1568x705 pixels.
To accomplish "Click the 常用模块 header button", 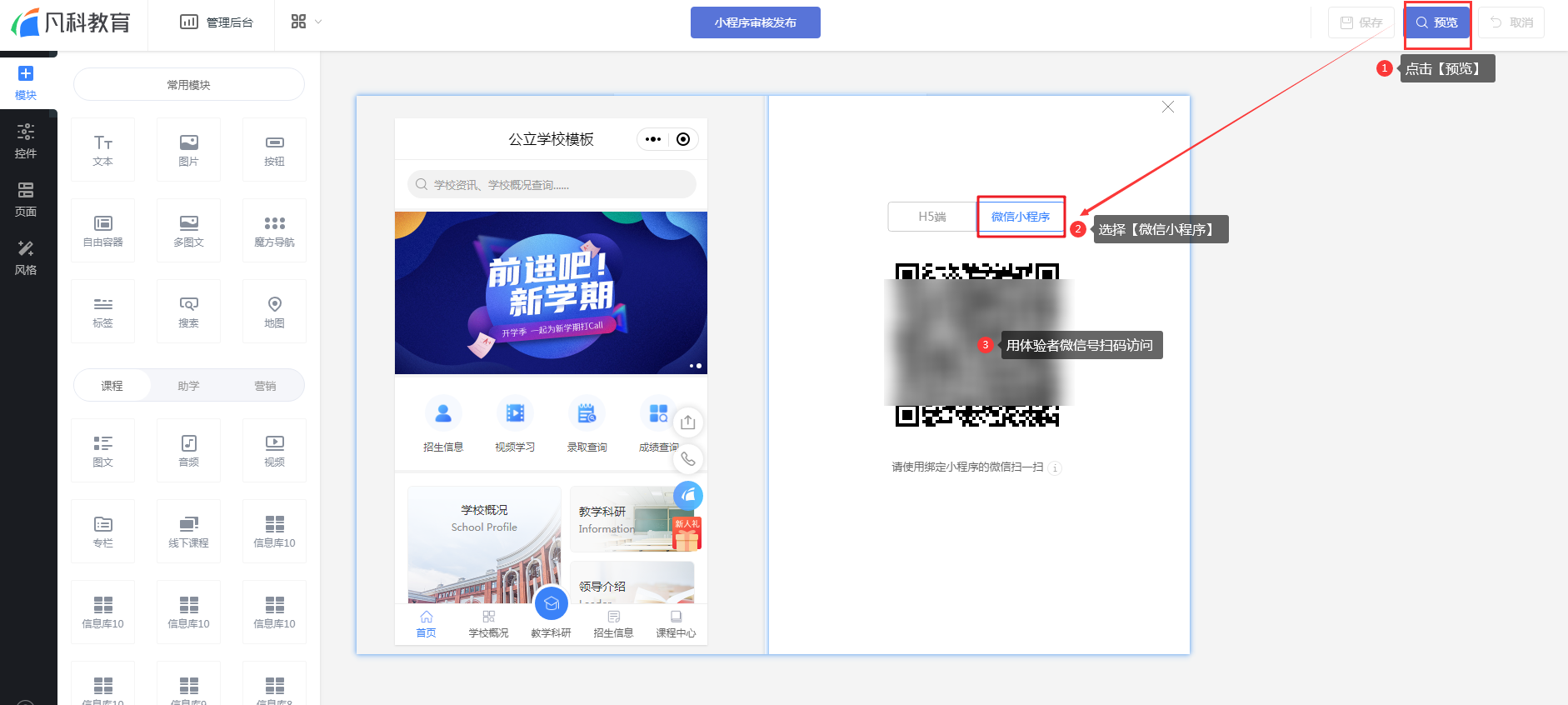I will (189, 84).
